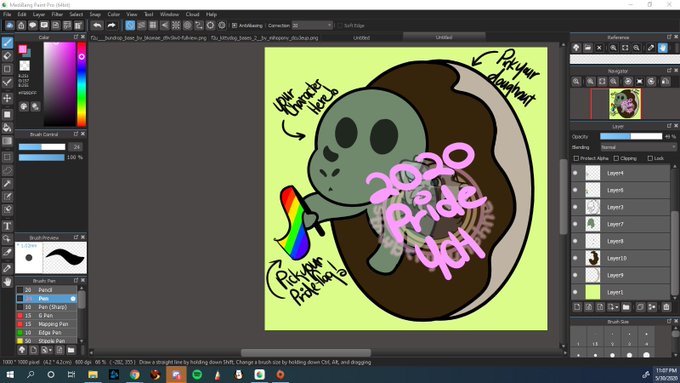Toggle the AntiAliasing checkbox
Screen dimensions: 680x383
click(x=235, y=26)
